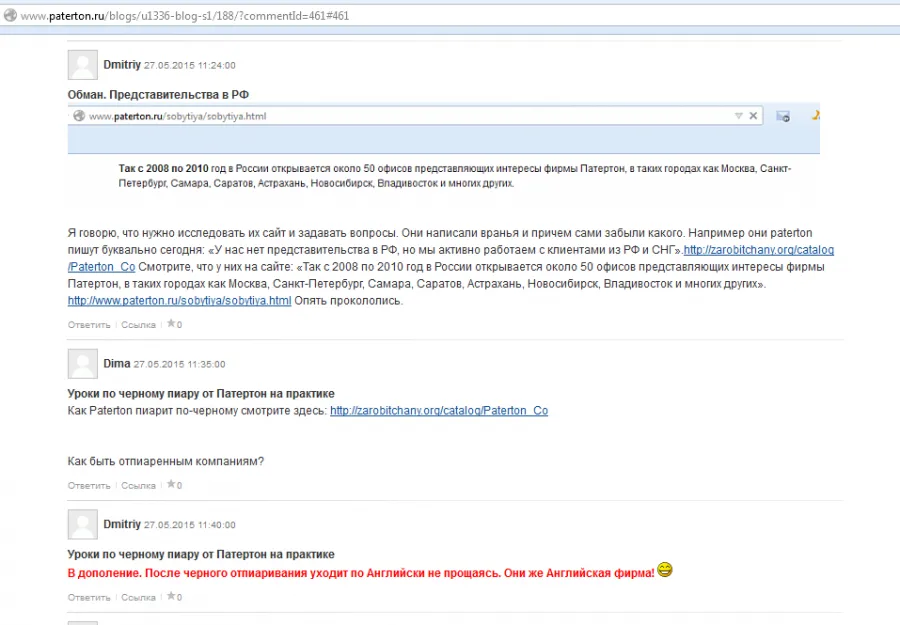Open the embedded screenshot image in Dmitriy's comment
Viewport: 900px width, 625px height.
(x=444, y=148)
